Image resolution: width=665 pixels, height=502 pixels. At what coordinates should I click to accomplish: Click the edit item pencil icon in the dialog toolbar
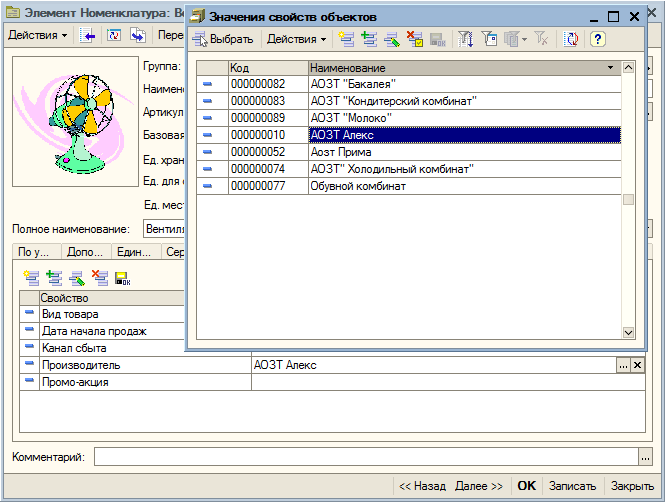[392, 39]
